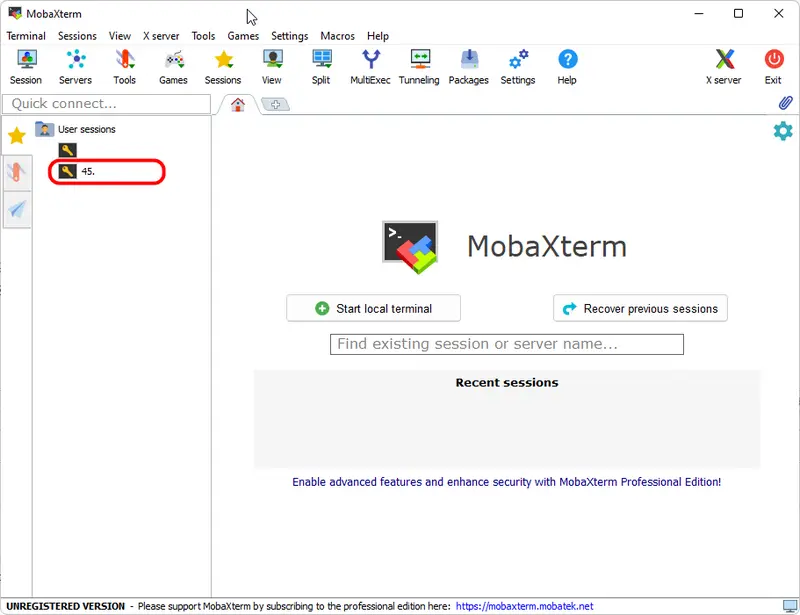Screen dimensions: 800x615
Task: Select the User sessions folder
Action: click(76, 129)
